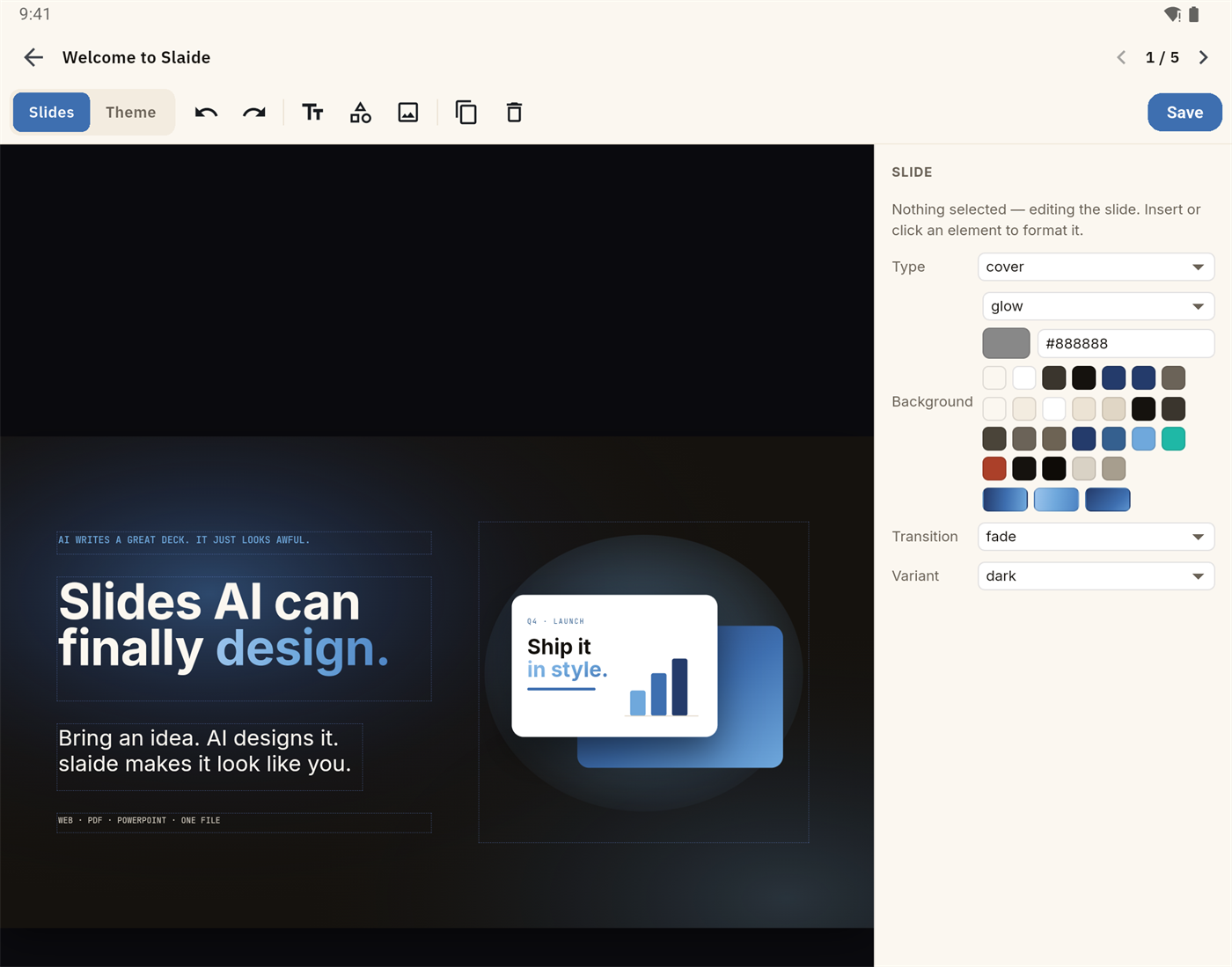Insert a text box with the Tt icon
The image size is (1232, 967).
point(312,113)
